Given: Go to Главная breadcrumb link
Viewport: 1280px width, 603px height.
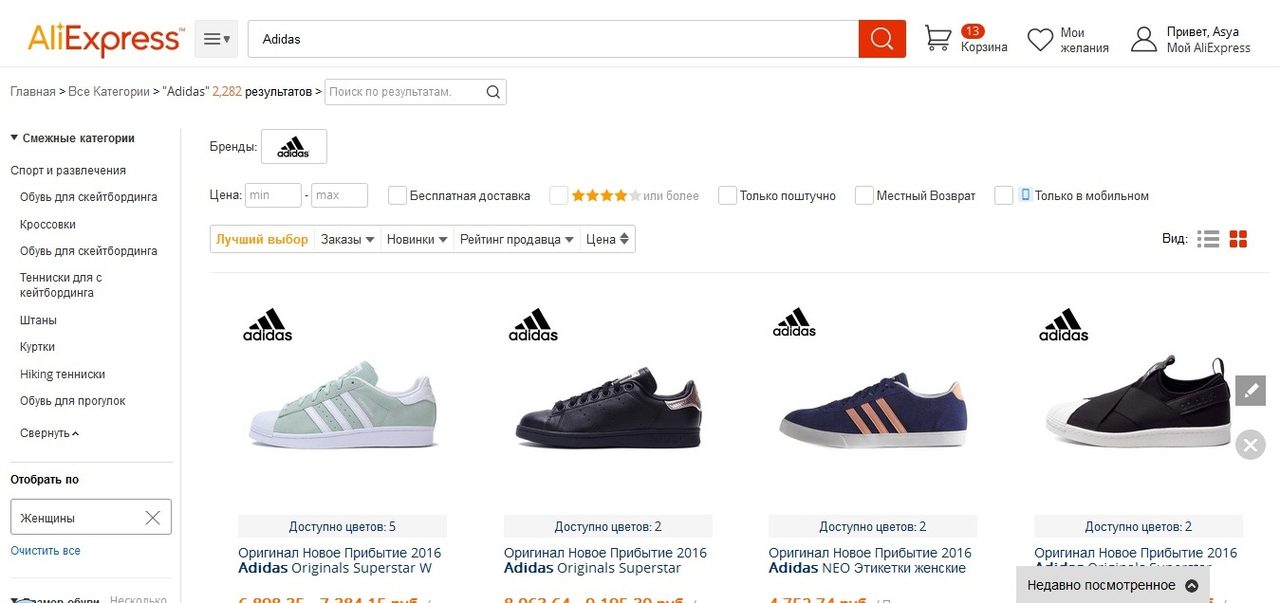Looking at the screenshot, I should [x=33, y=91].
